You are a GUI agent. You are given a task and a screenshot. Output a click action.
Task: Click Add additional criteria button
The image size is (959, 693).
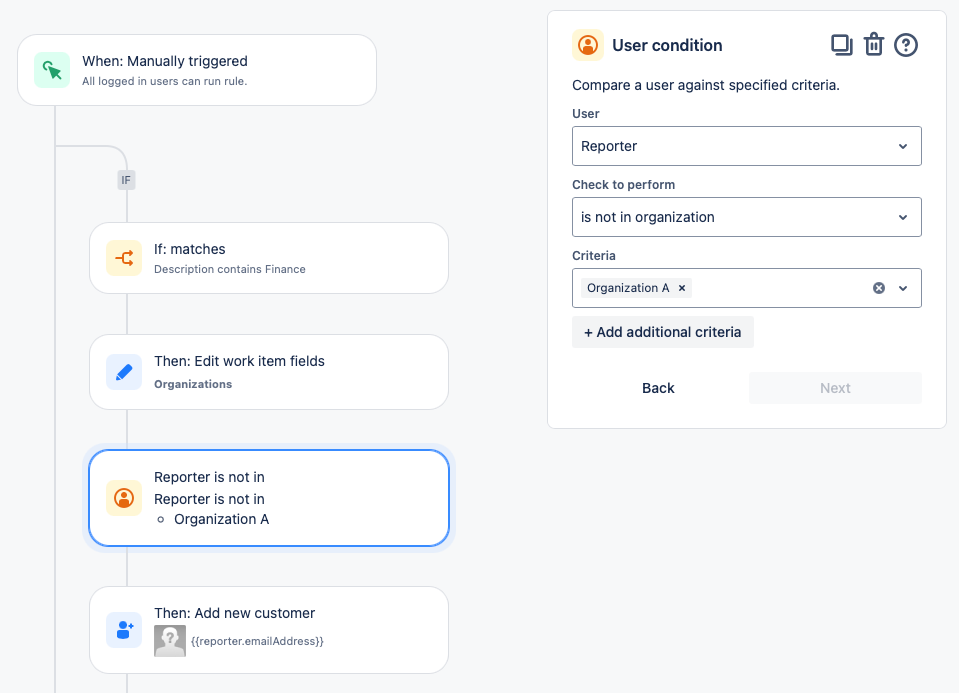click(x=662, y=332)
